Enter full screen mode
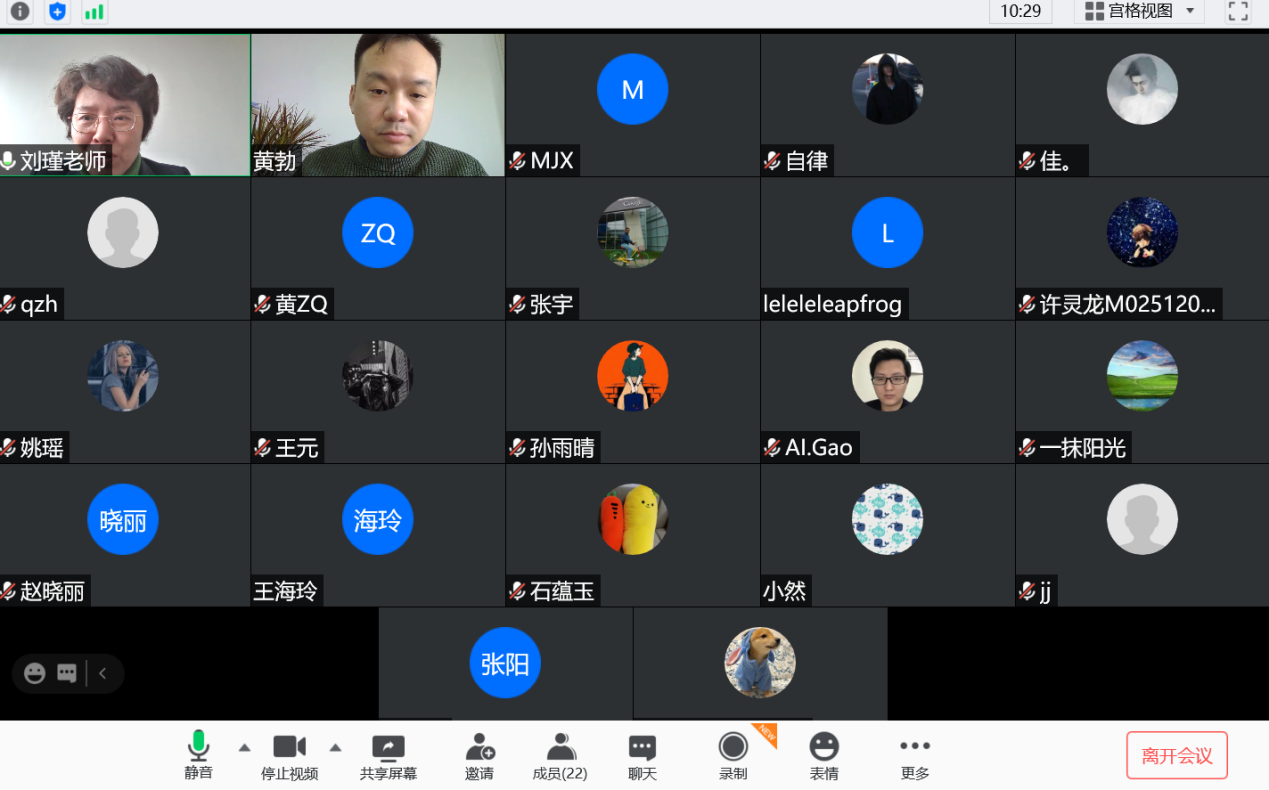Viewport: 1269px width, 790px height. 1238,12
